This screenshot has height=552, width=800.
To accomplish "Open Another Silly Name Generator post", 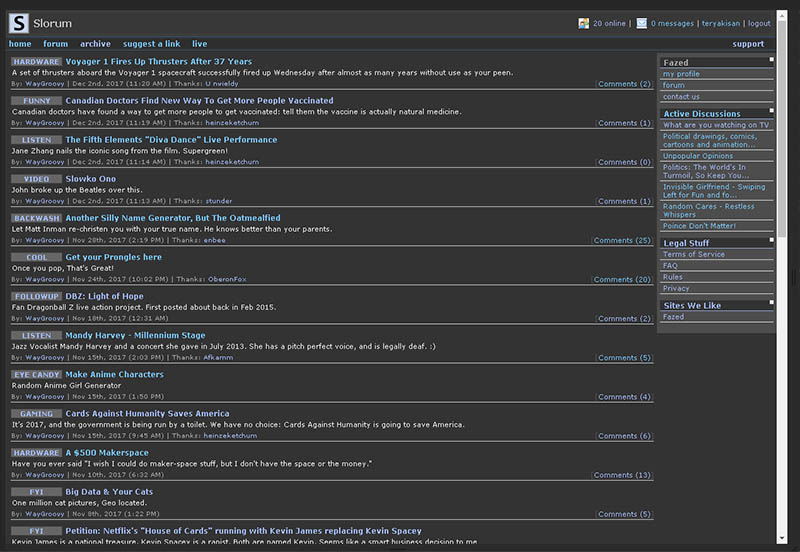I will click(173, 218).
